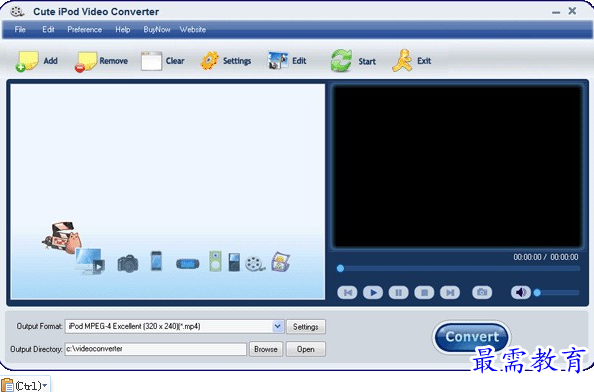
Task: Pause the video preview
Action: point(399,292)
